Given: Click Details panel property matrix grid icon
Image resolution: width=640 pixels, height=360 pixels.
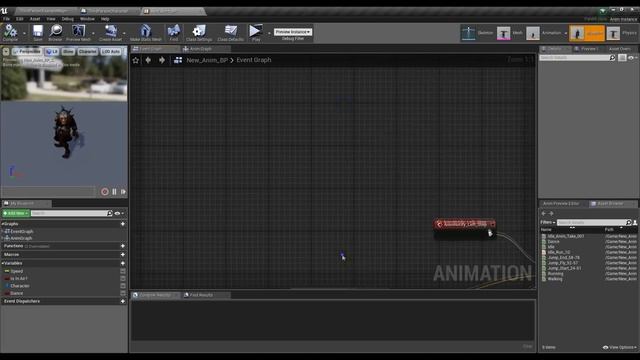Looking at the screenshot, I should (x=622, y=58).
